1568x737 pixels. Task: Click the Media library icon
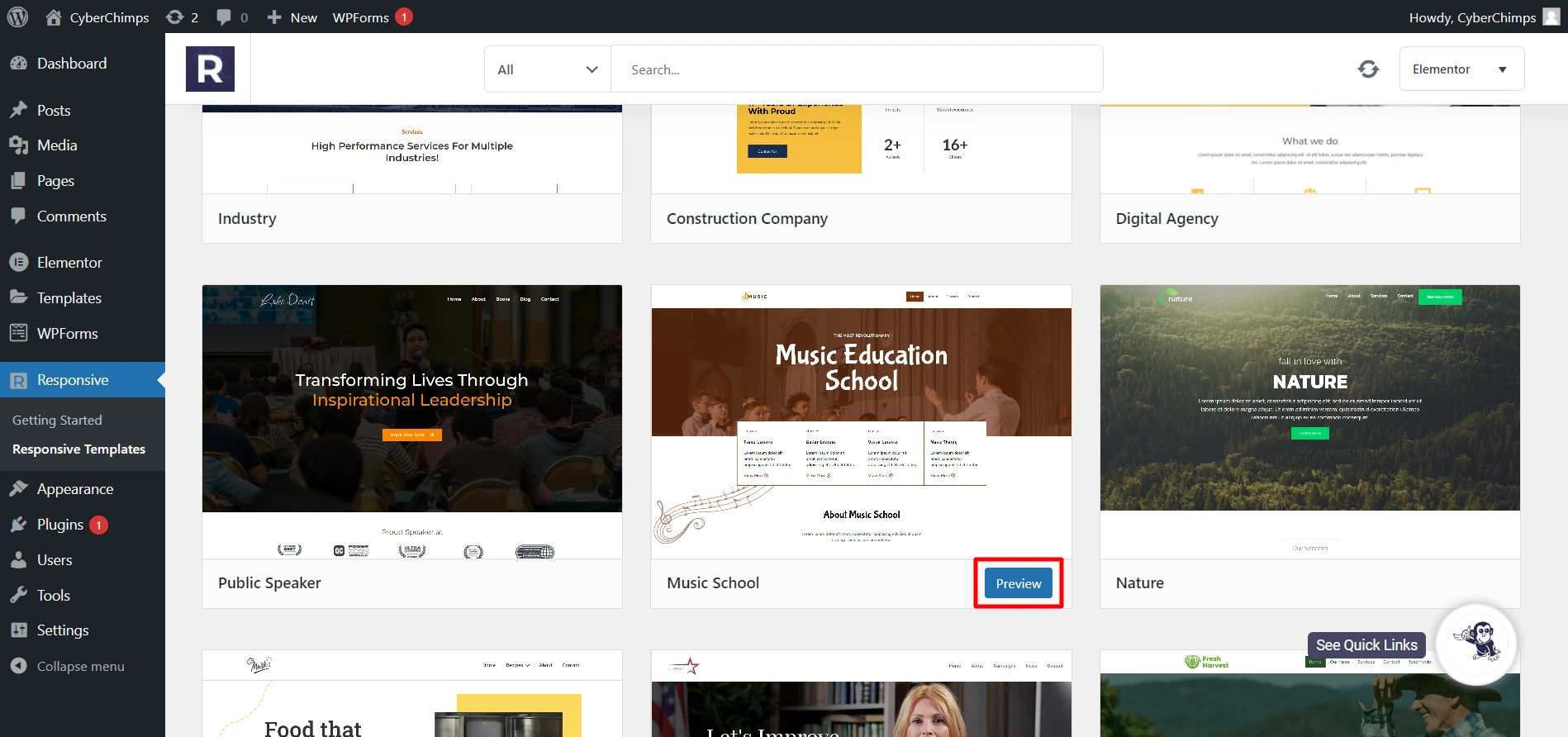point(18,145)
